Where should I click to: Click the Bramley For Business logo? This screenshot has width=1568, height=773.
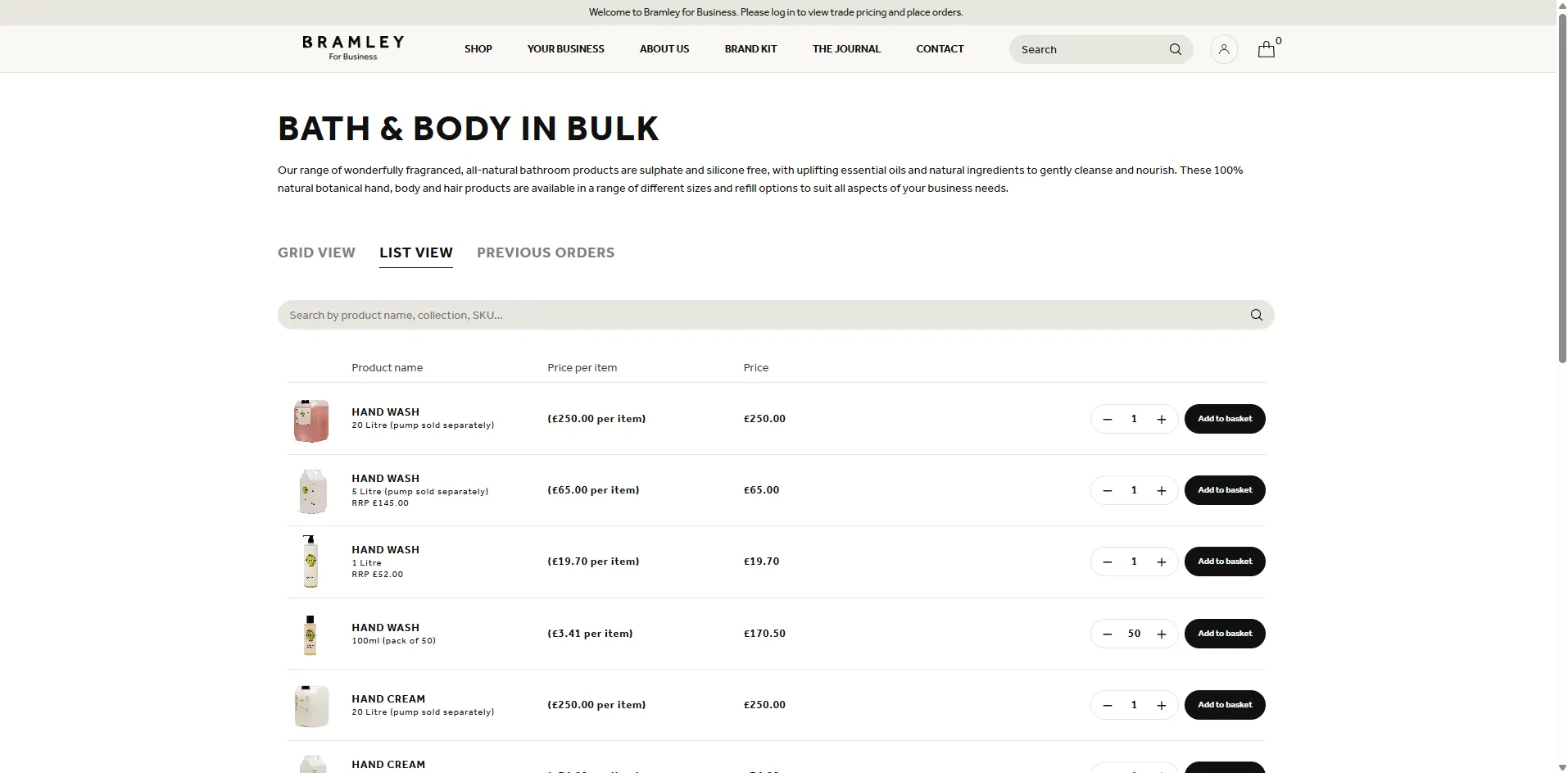[353, 48]
